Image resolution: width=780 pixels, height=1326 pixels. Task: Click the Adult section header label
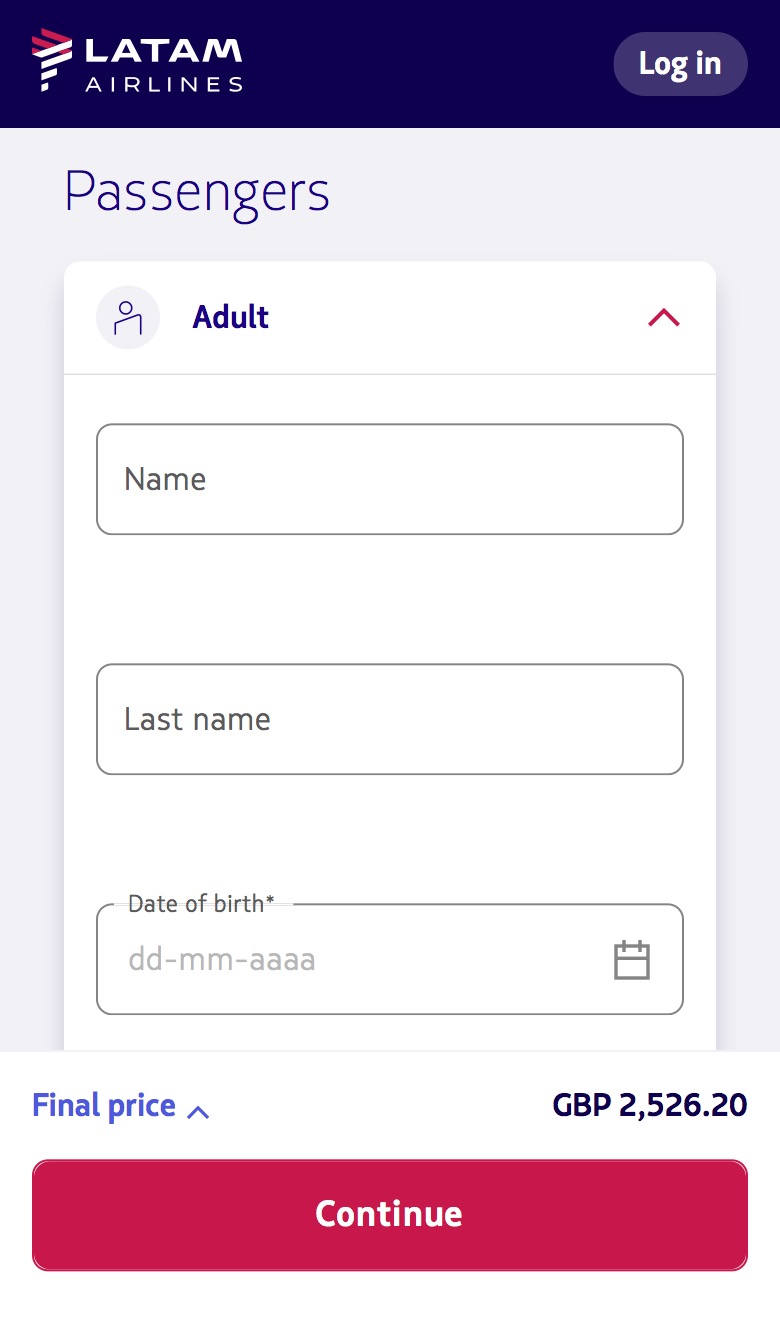(x=231, y=317)
